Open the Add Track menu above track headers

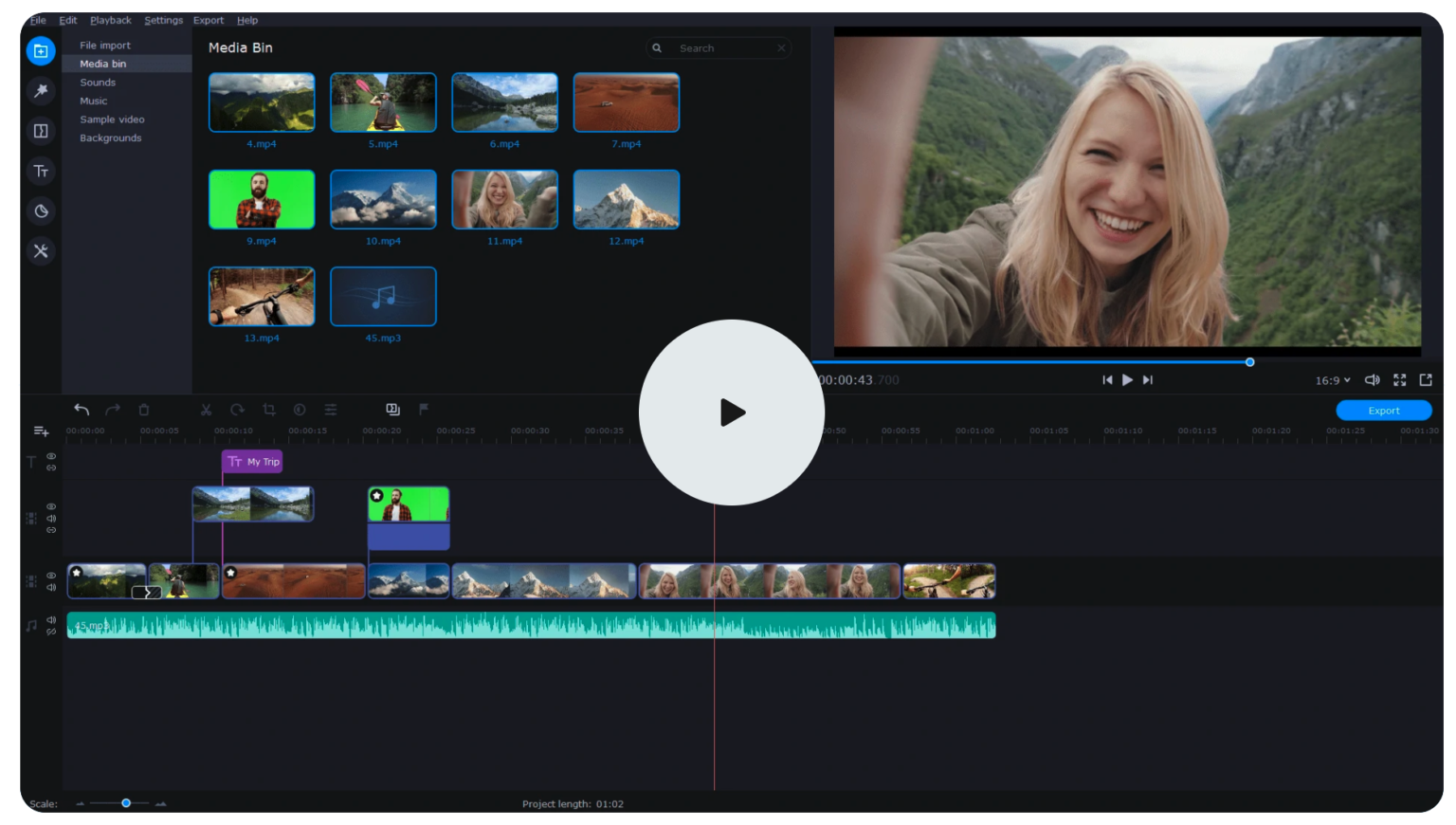tap(41, 431)
